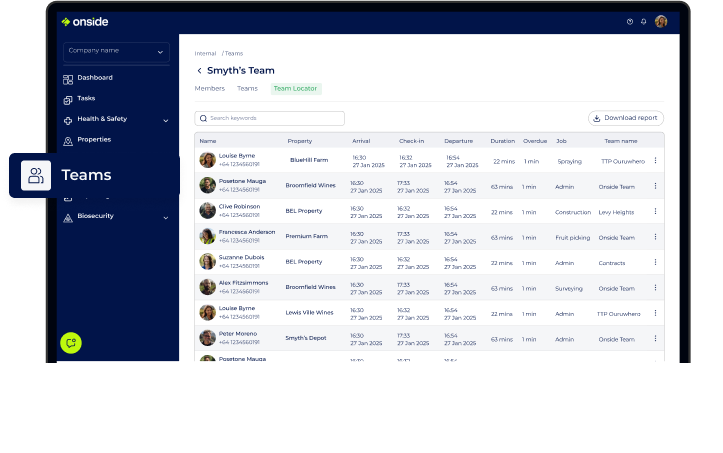Open notifications bell in top bar
This screenshot has width=723, height=453.
pyautogui.click(x=643, y=21)
